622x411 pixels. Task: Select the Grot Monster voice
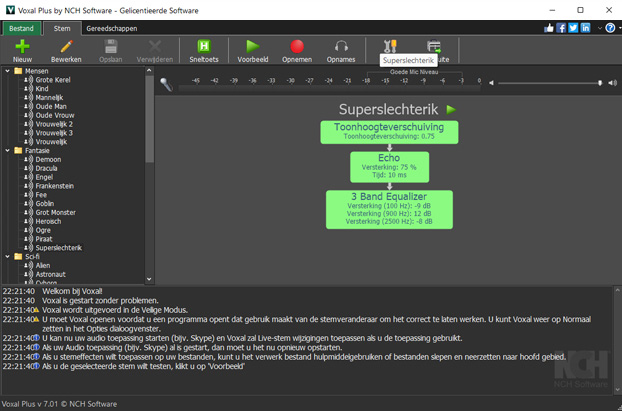pos(55,212)
